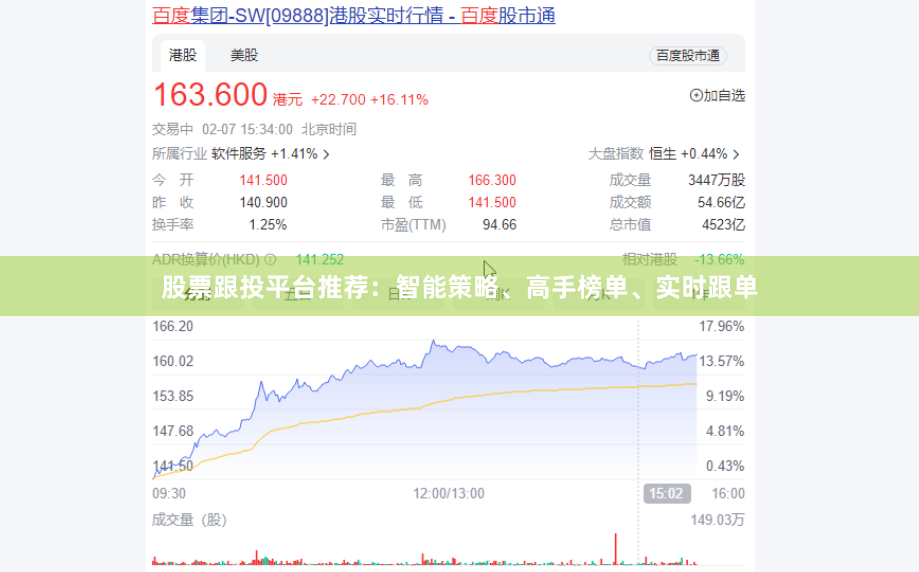
Task: Click the 成交量 (股) volume label
Action: 189,520
